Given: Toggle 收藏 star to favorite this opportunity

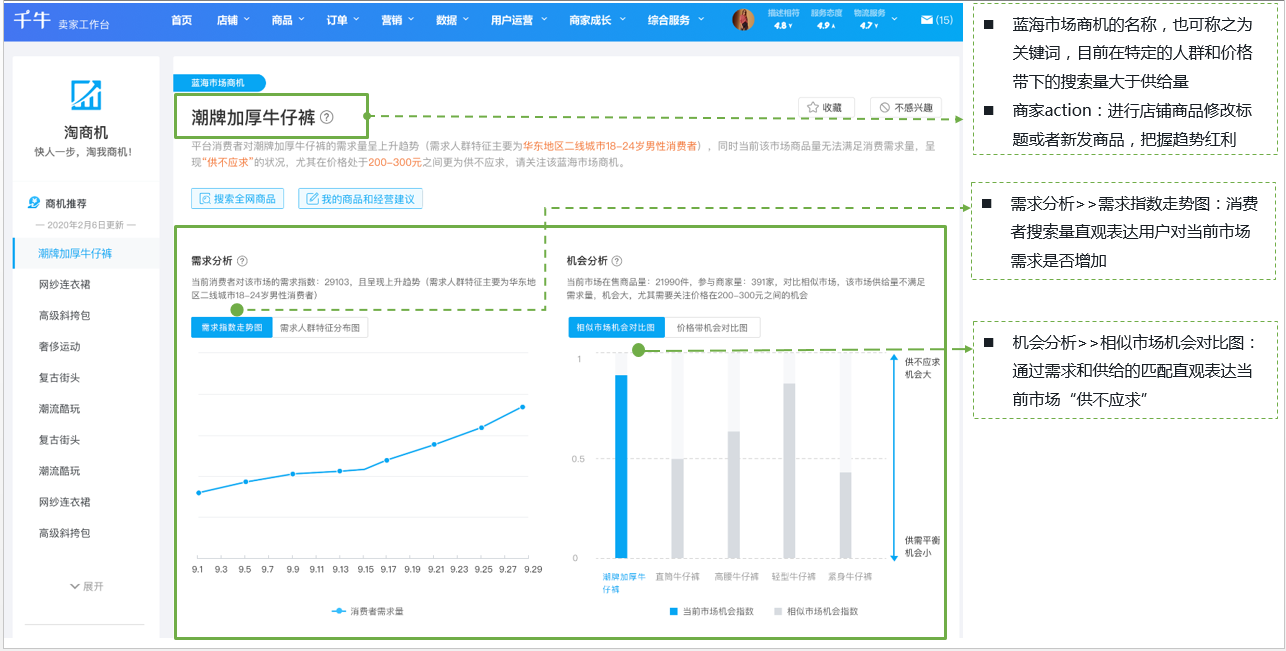Looking at the screenshot, I should coord(825,107).
